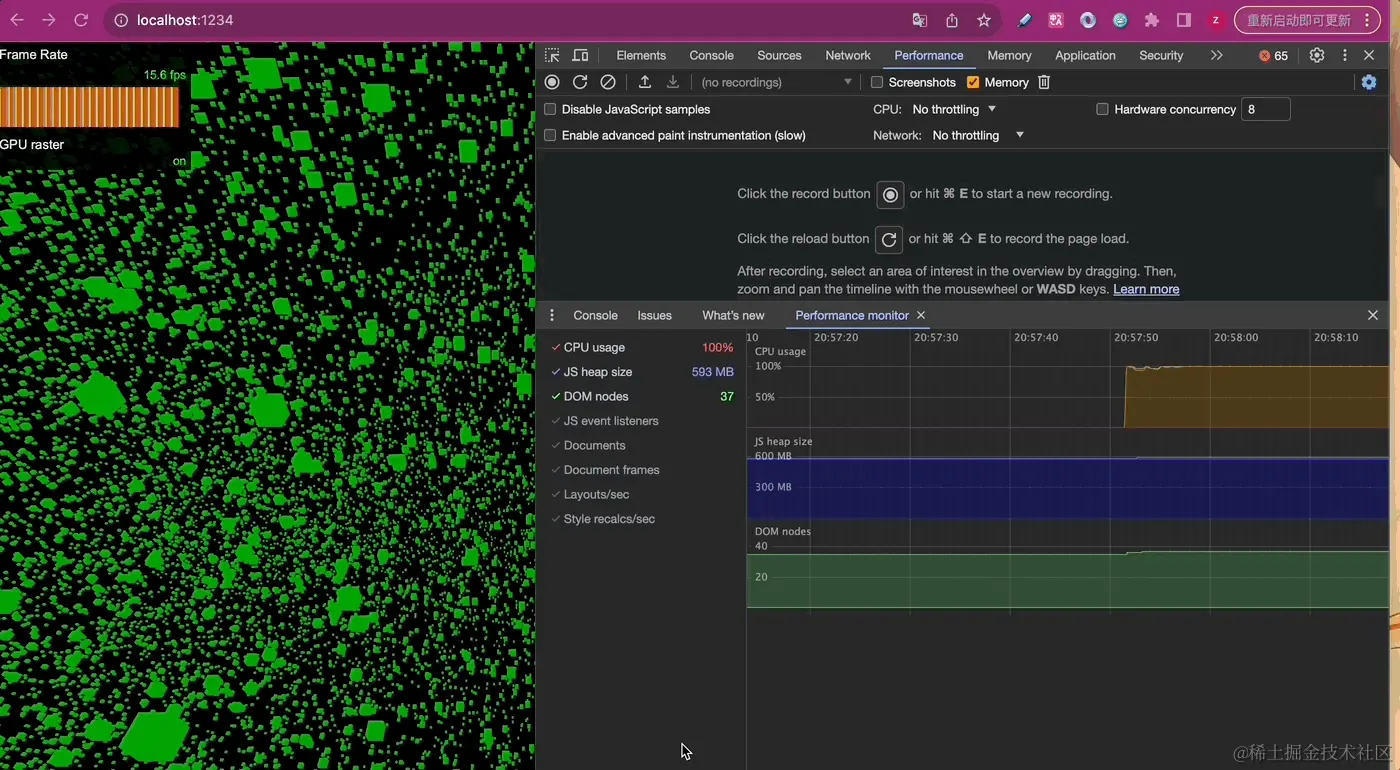
Task: Click the Google Translate icon in address bar
Action: [920, 20]
